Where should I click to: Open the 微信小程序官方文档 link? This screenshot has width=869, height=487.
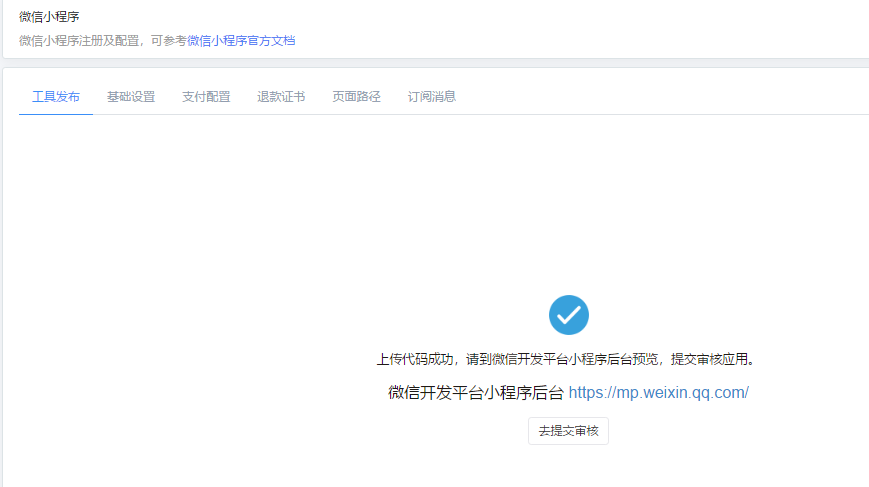pos(241,40)
